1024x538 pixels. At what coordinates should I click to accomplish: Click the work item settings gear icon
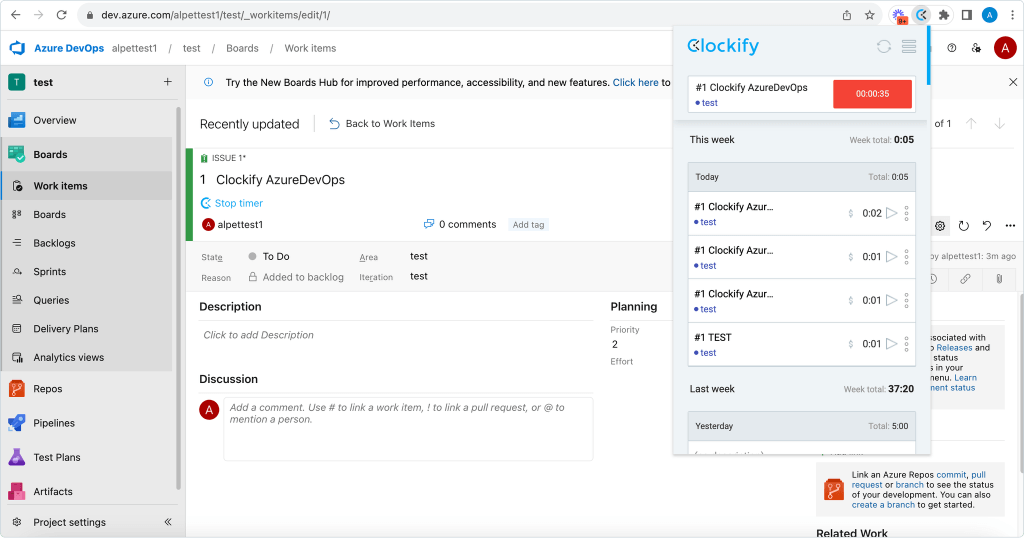click(940, 226)
